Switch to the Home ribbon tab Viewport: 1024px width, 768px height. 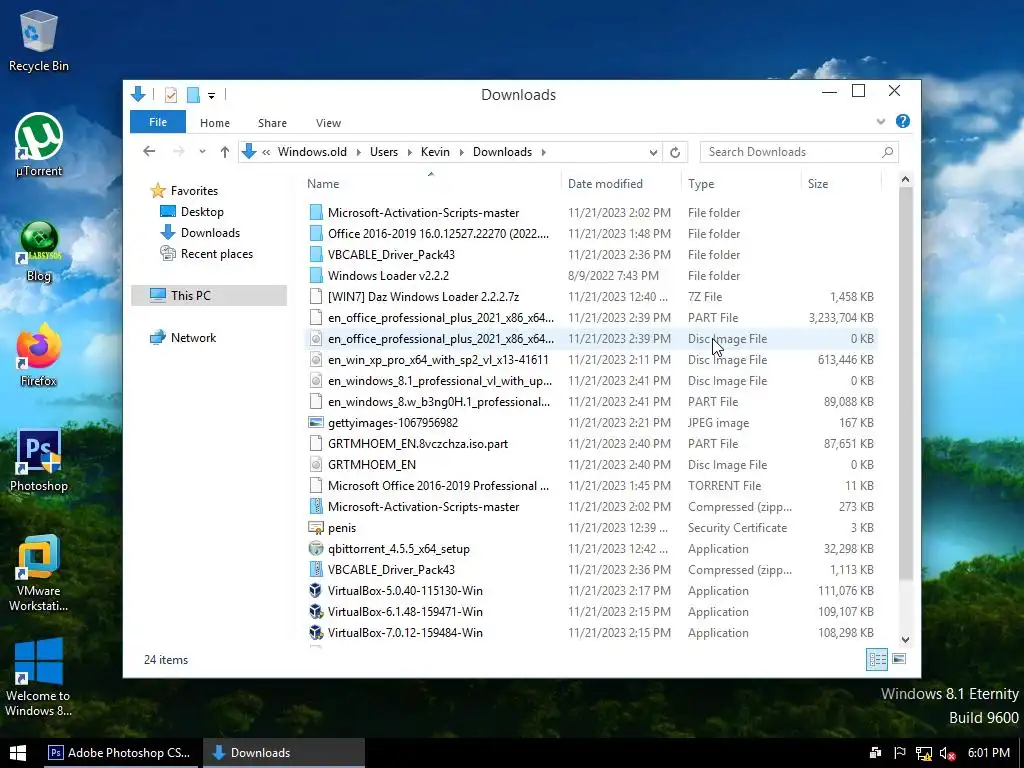tap(215, 123)
